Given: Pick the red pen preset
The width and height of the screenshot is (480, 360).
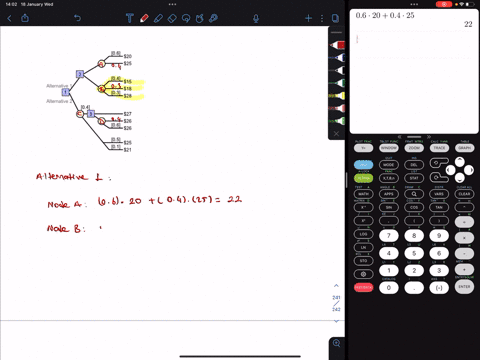Looking at the screenshot, I should [x=337, y=45].
